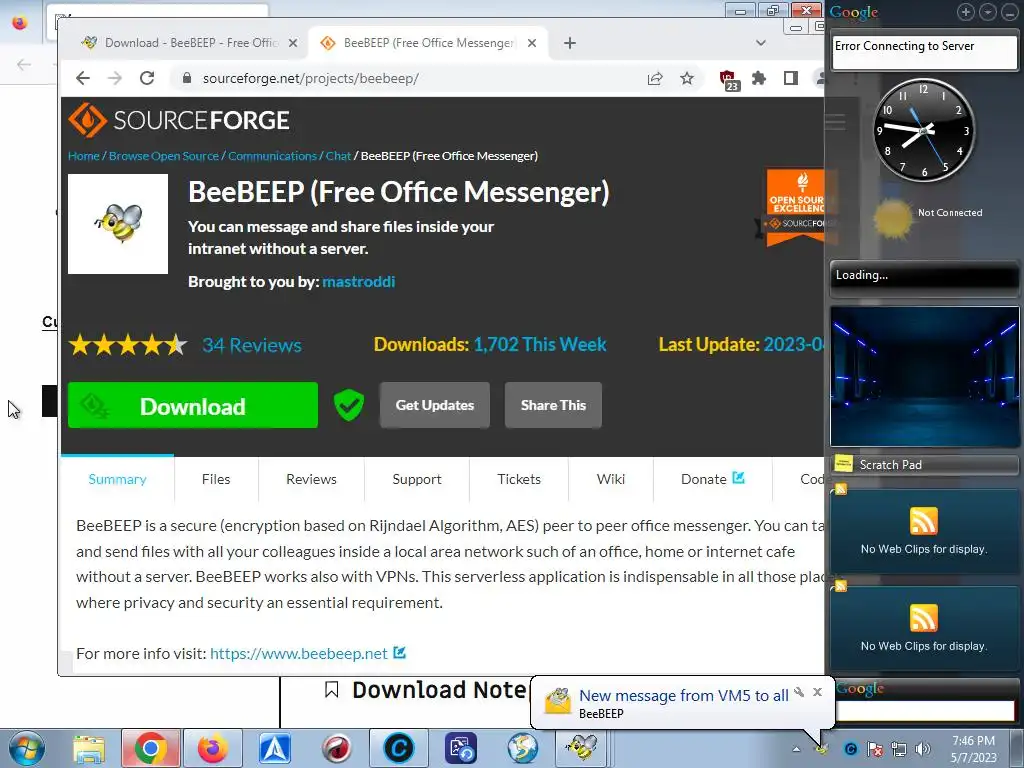The image size is (1024, 768).
Task: Open the Scratch Pad gadget
Action: [x=924, y=464]
